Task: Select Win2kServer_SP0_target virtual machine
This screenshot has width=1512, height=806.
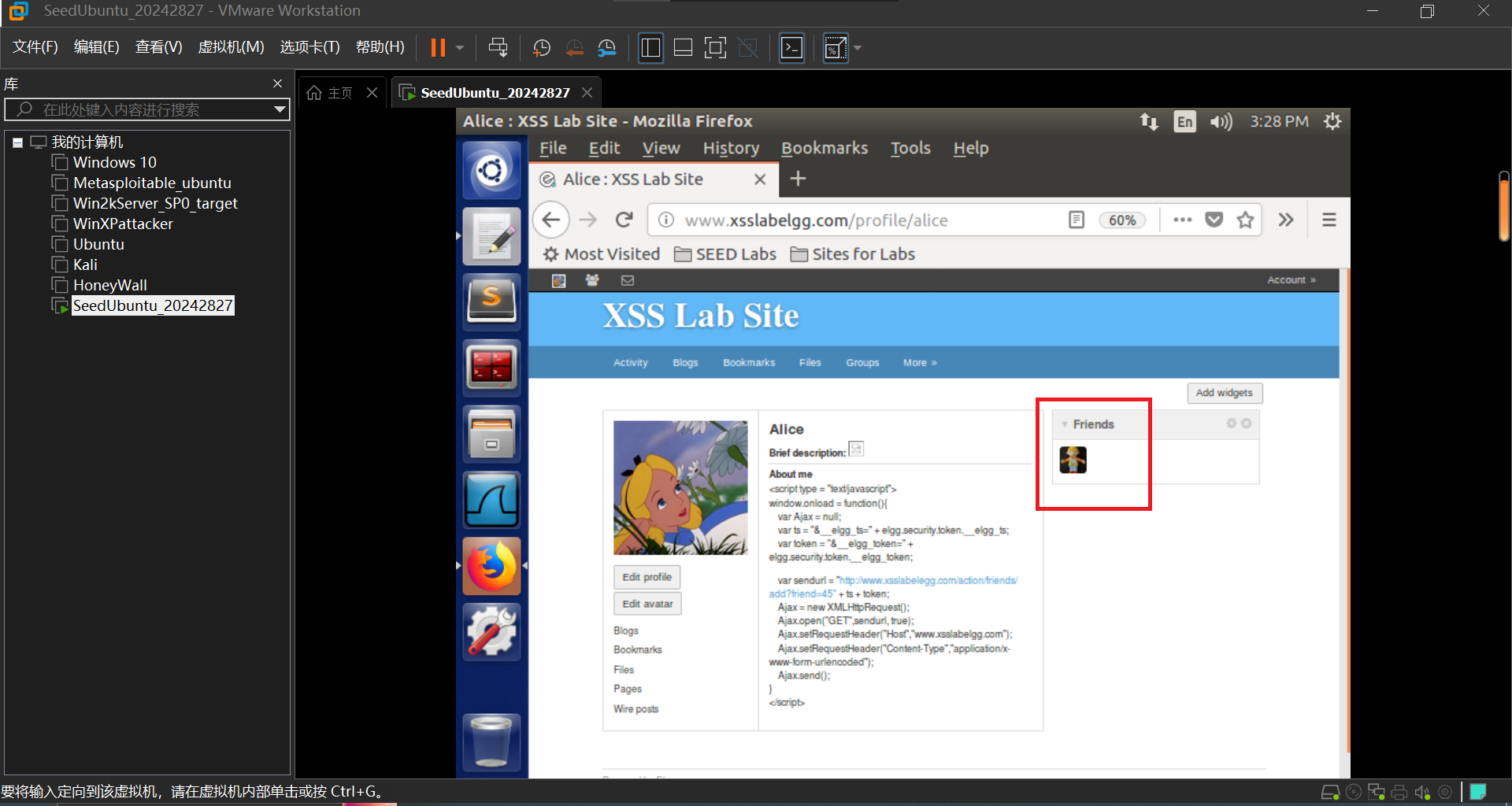Action: (x=155, y=203)
